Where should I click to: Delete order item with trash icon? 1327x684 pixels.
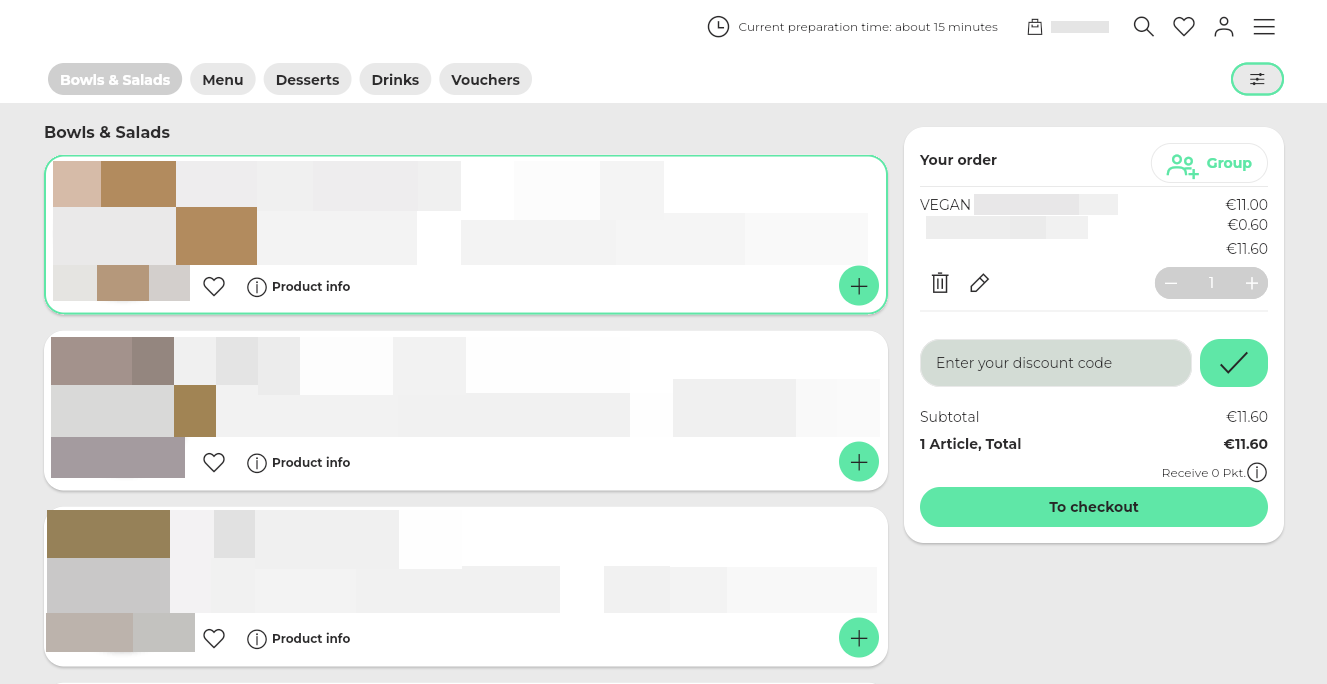click(x=940, y=283)
